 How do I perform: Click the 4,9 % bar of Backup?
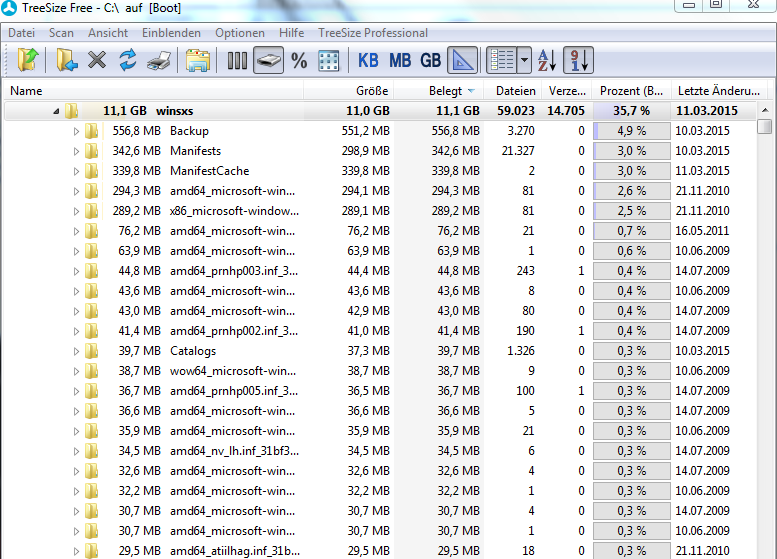tap(632, 131)
